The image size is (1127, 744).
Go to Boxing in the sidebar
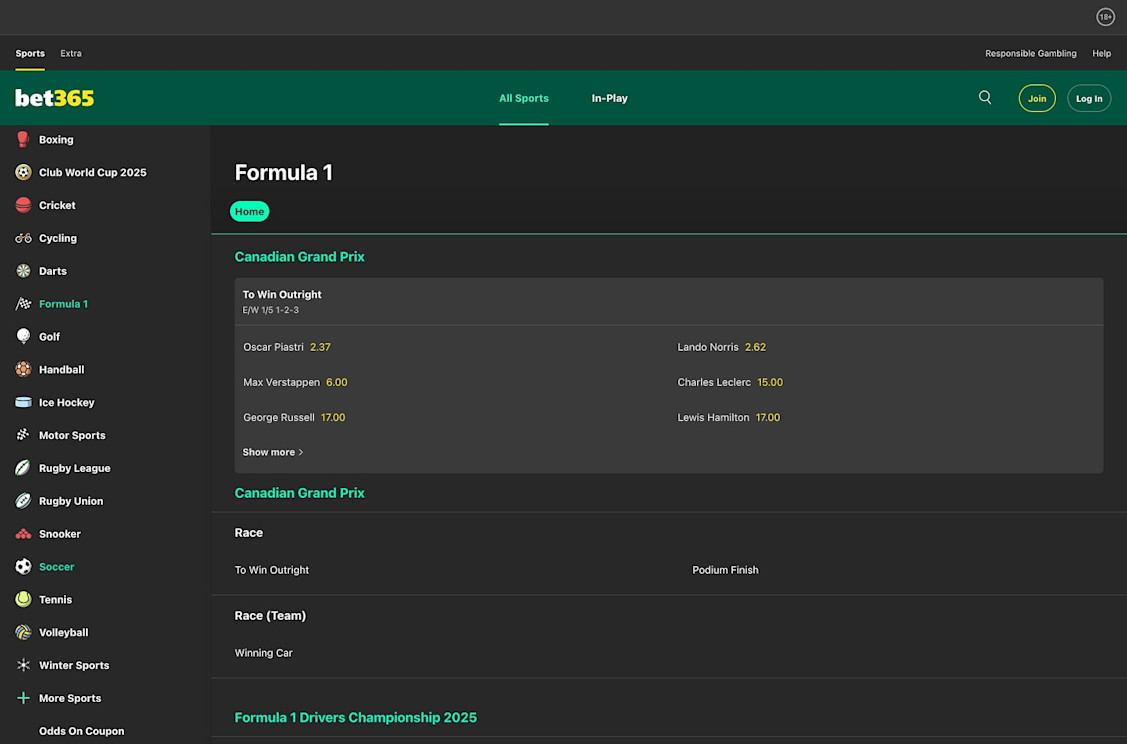(x=56, y=139)
